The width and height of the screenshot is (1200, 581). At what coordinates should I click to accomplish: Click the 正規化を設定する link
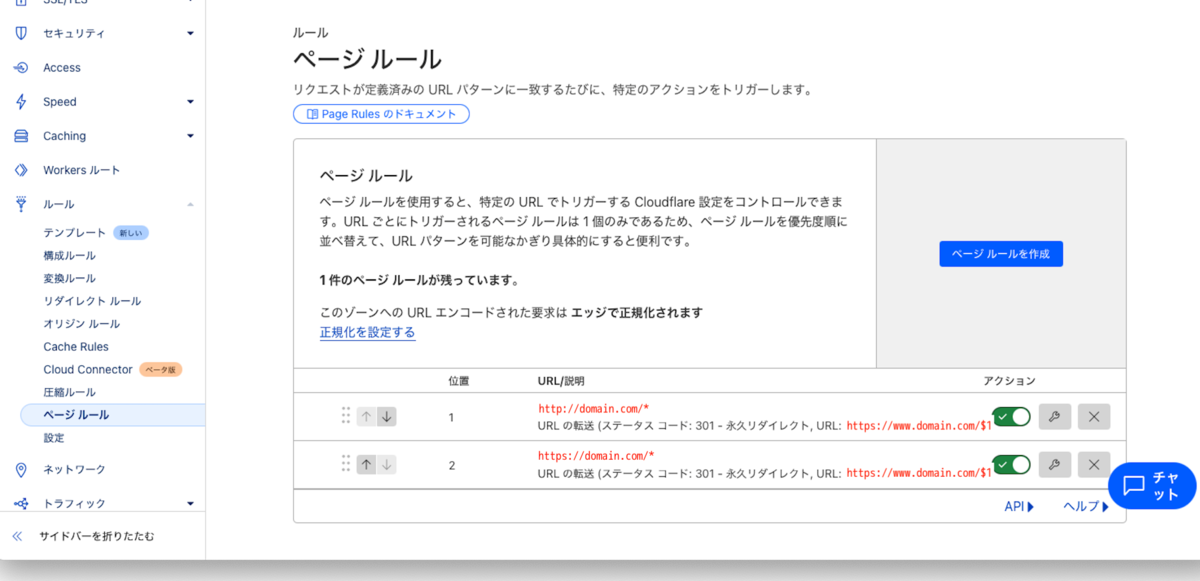pos(367,332)
